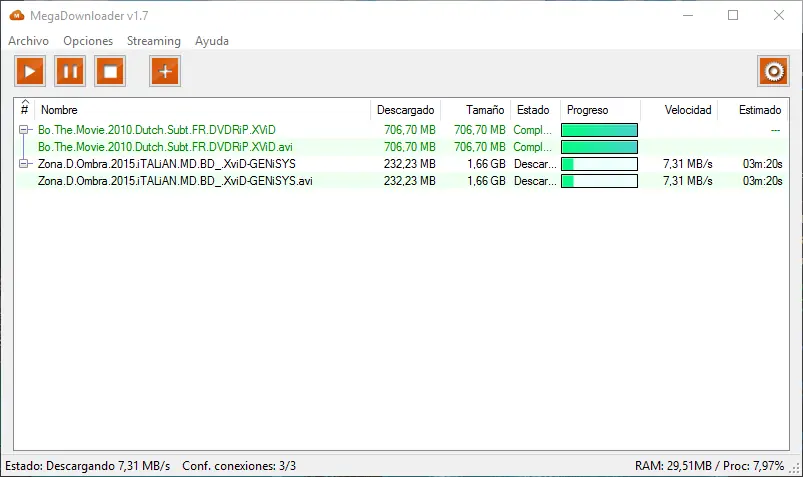The height and width of the screenshot is (477, 803).
Task: Sort list by Descargado column header
Action: pyautogui.click(x=406, y=110)
